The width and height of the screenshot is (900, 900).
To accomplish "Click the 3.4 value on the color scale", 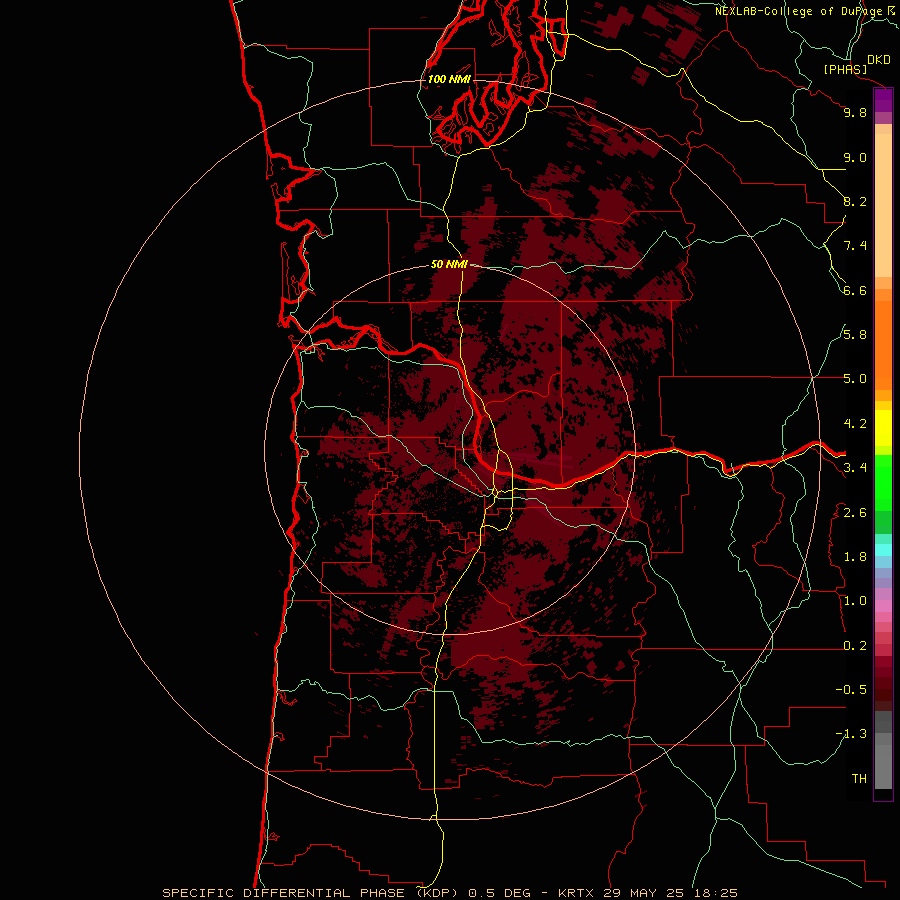I will pos(855,468).
